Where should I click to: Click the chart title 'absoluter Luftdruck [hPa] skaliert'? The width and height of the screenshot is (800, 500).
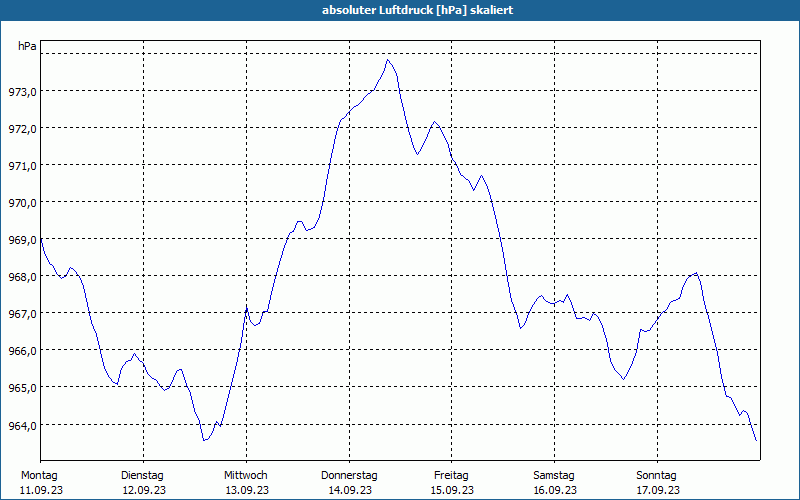pos(417,10)
